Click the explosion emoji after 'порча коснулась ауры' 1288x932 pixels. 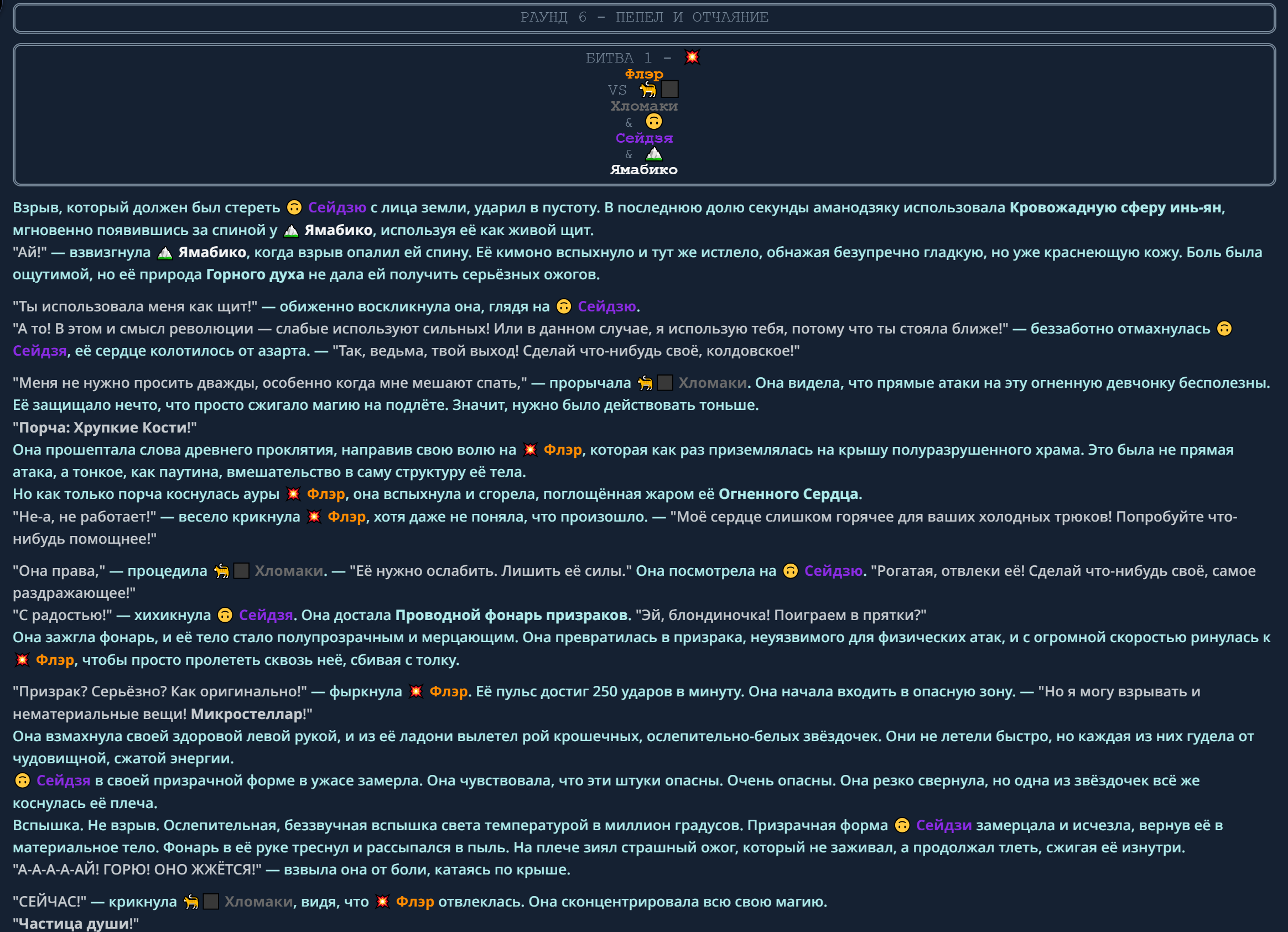coord(293,494)
